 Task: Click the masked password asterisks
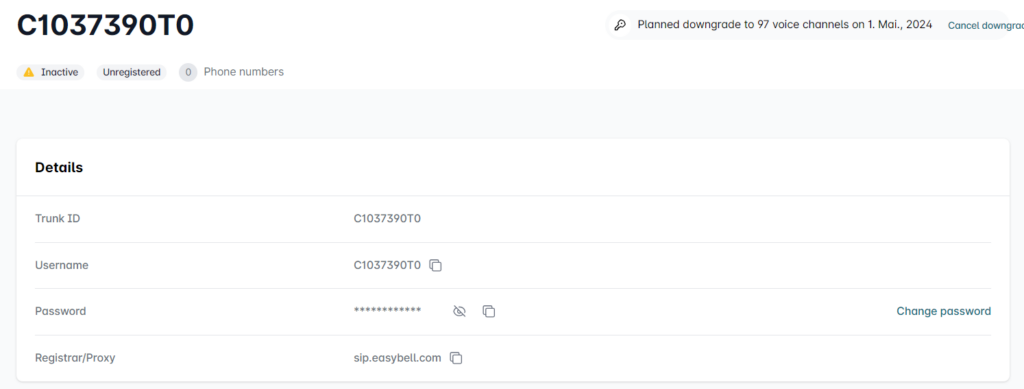[x=387, y=310]
